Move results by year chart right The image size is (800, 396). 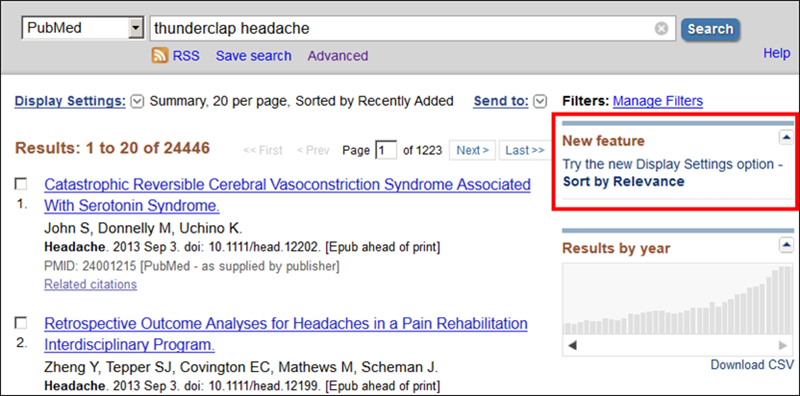coord(783,345)
